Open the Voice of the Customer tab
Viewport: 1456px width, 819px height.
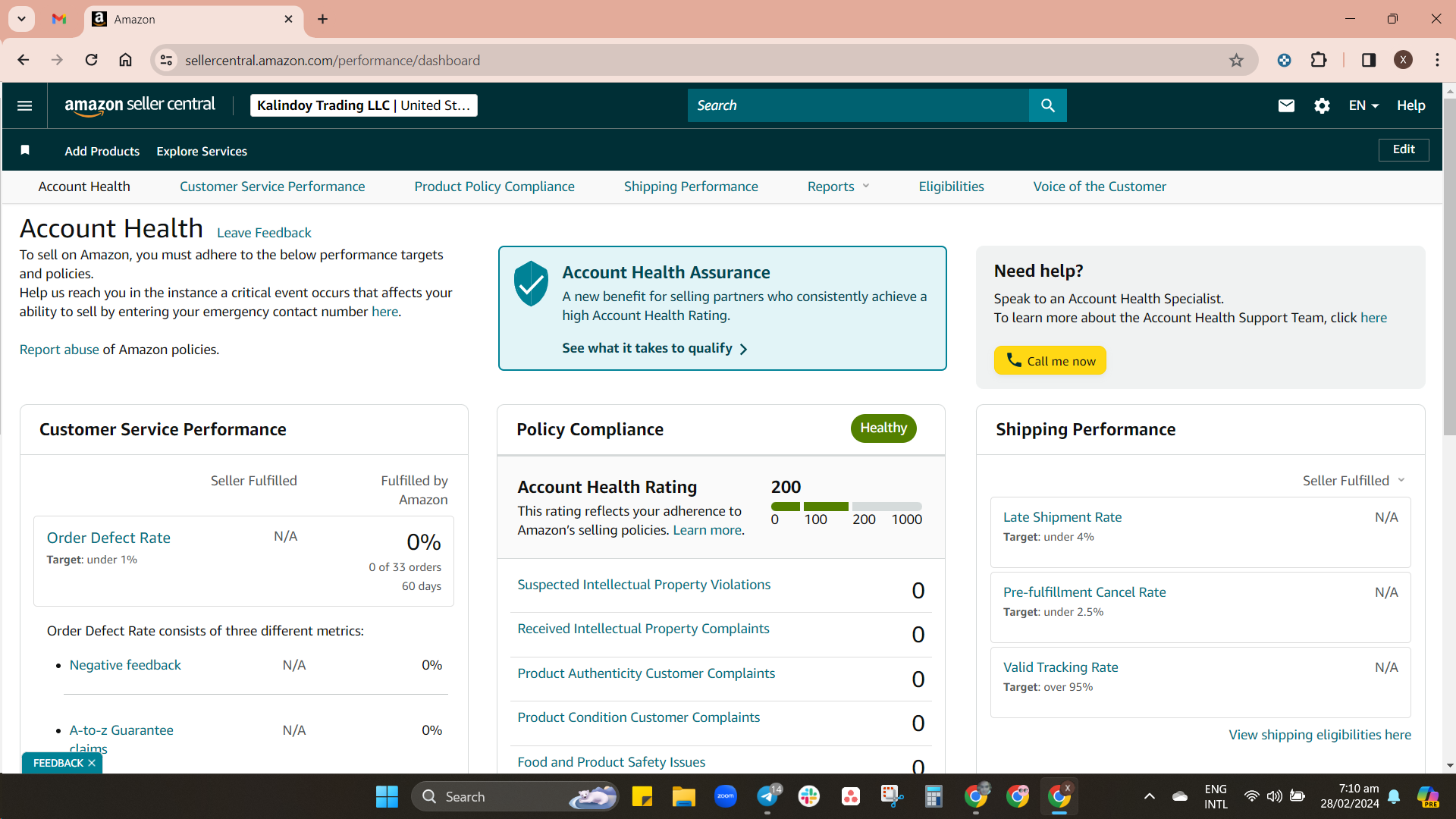pyautogui.click(x=1100, y=187)
